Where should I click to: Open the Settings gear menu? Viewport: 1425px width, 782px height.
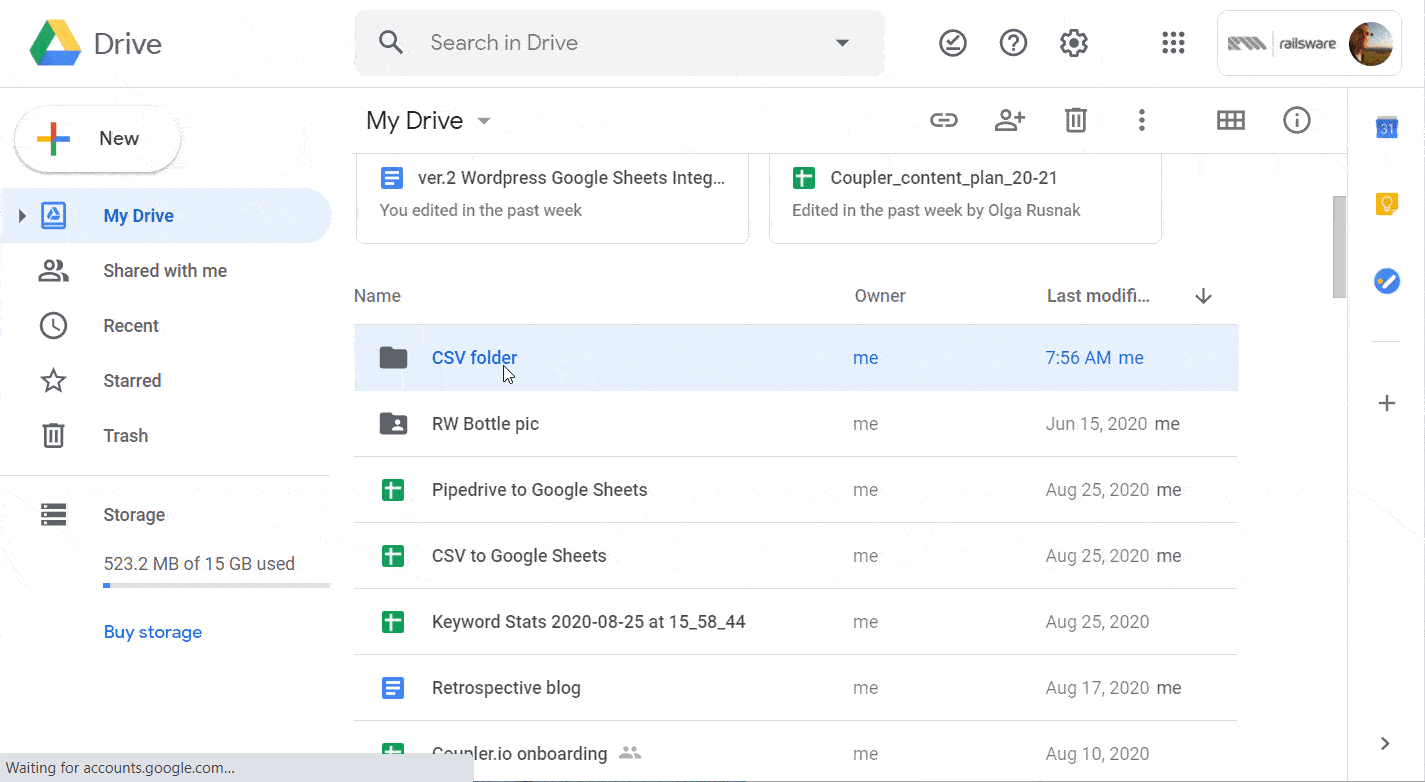1073,43
